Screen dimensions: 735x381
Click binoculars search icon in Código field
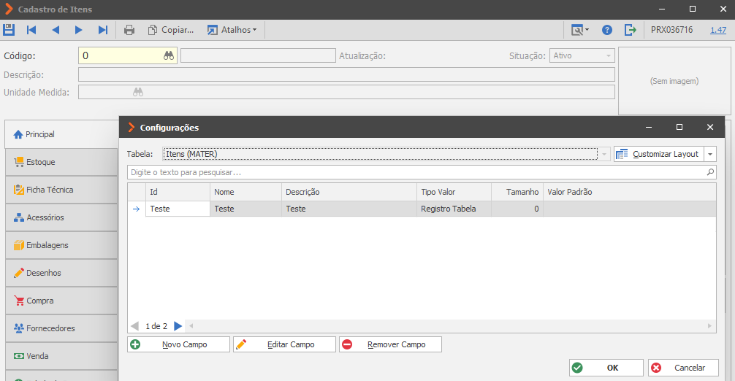[169, 56]
